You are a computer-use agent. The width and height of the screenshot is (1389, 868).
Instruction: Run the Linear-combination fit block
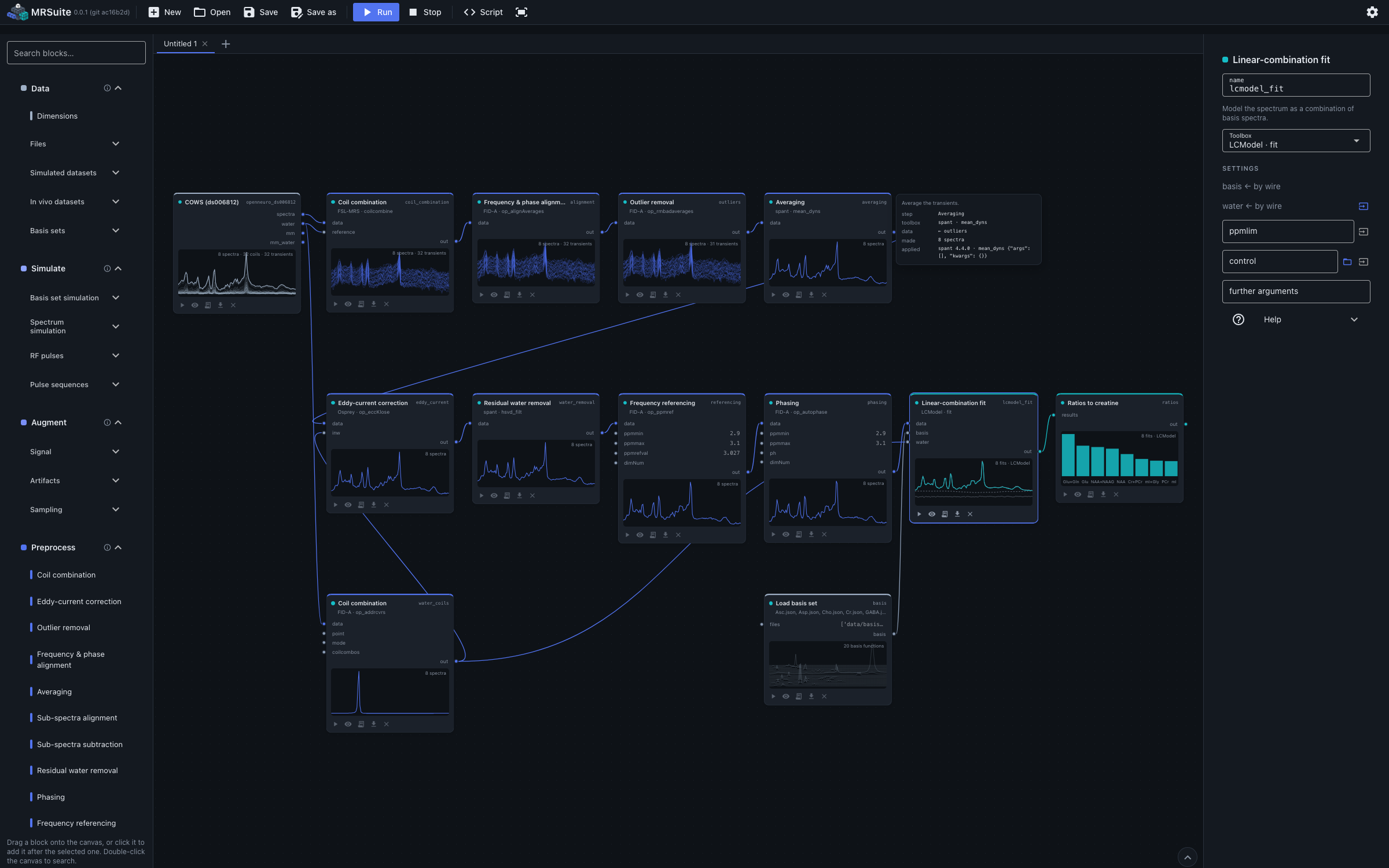[x=919, y=514]
